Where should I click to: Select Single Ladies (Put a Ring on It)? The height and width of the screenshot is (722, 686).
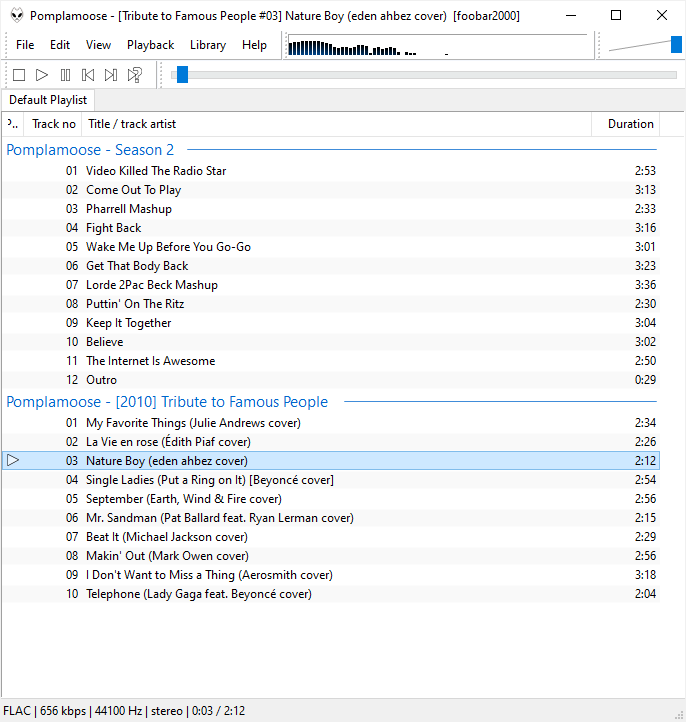pos(331,480)
